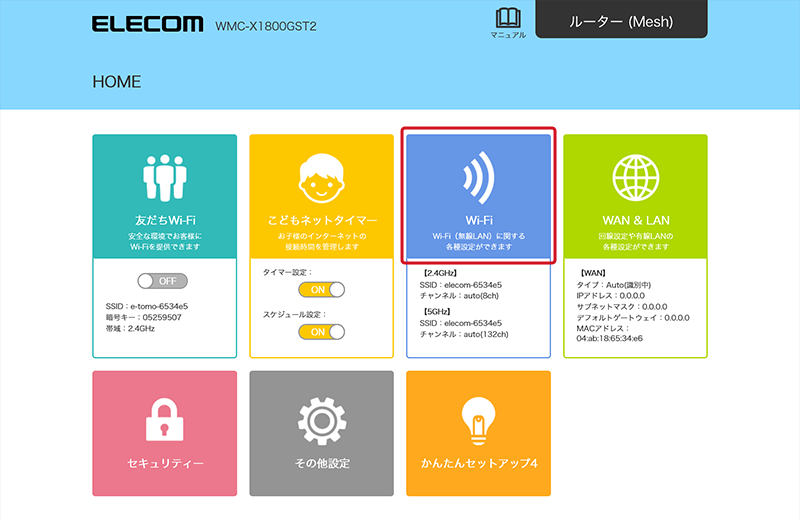Click the マニュアル caption text

pyautogui.click(x=508, y=35)
